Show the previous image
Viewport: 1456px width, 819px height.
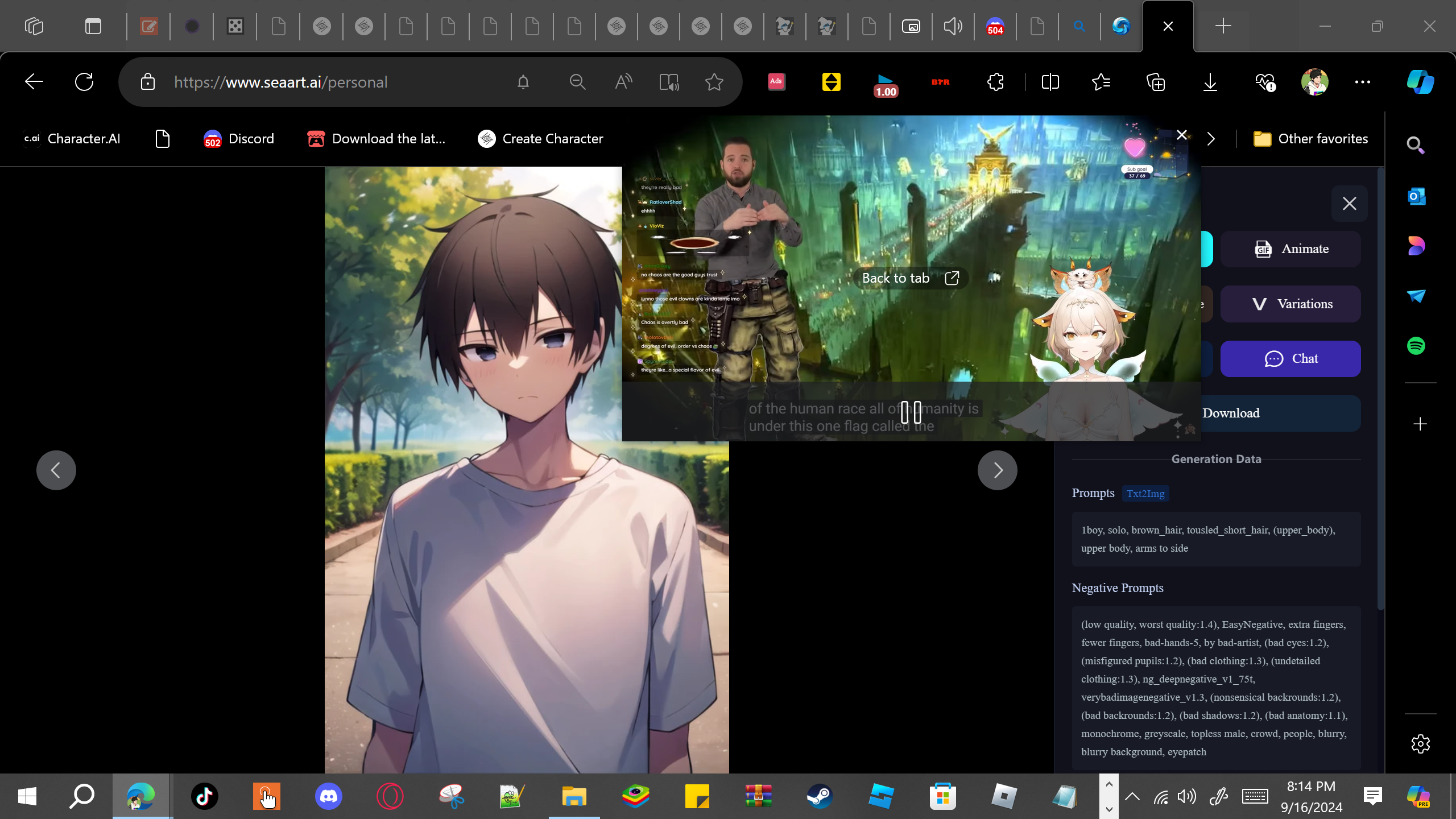pyautogui.click(x=56, y=470)
